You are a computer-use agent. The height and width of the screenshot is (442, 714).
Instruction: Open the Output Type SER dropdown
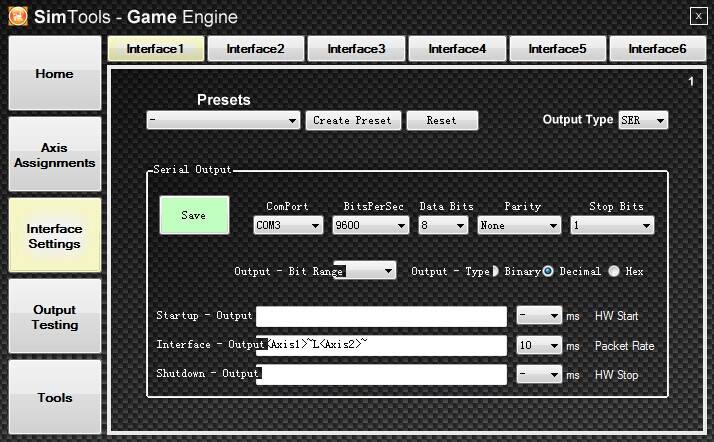643,120
